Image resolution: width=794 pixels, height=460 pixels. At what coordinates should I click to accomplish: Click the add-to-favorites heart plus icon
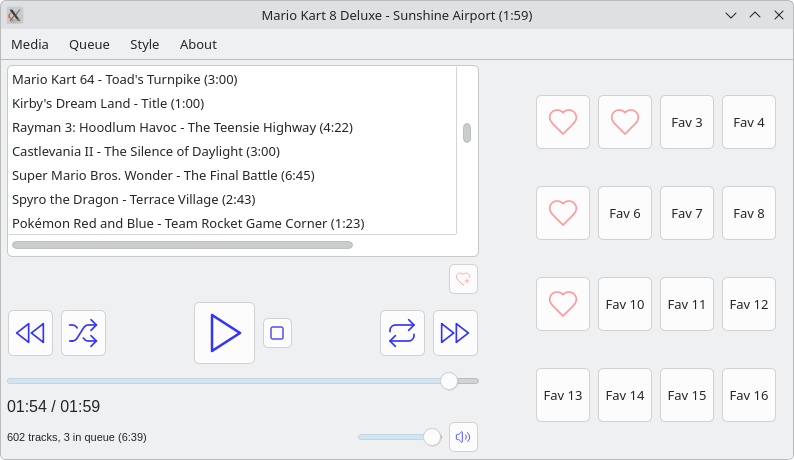point(463,280)
